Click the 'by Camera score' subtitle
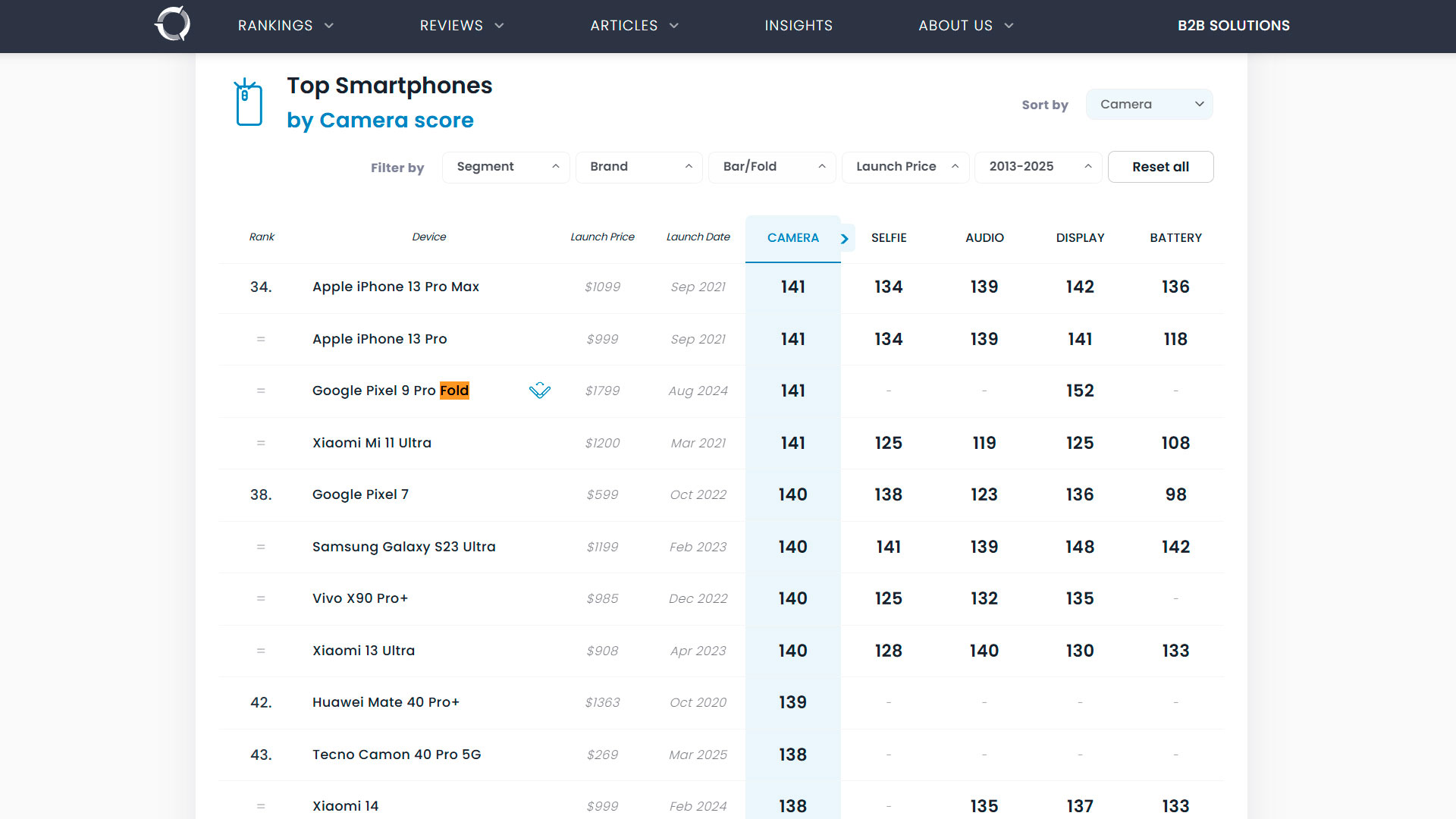The image size is (1456, 819). 380,121
